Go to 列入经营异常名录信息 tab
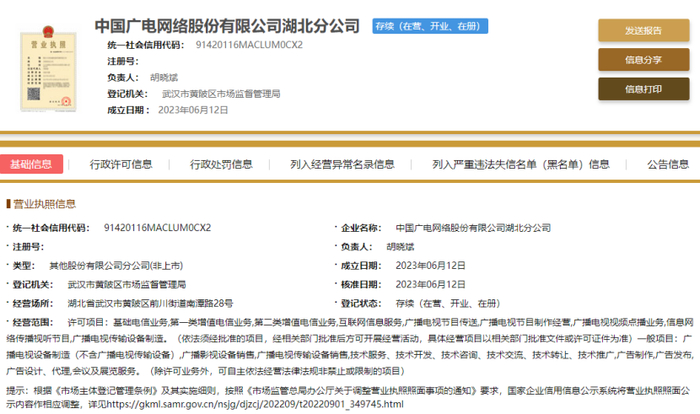Image resolution: width=700 pixels, height=414 pixels. coord(342,164)
